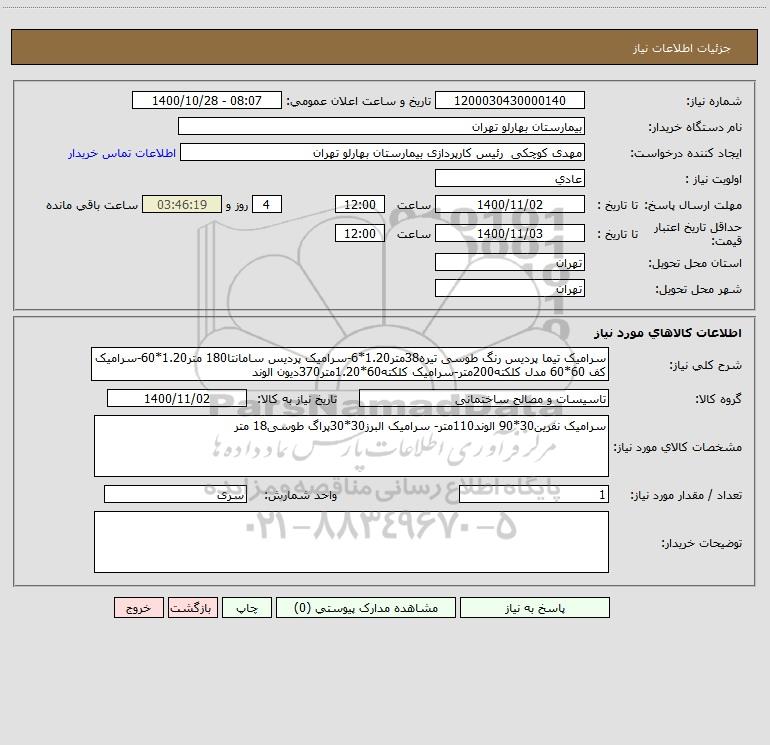Click the request creator field 'مهدی کوچکی'

(x=383, y=152)
